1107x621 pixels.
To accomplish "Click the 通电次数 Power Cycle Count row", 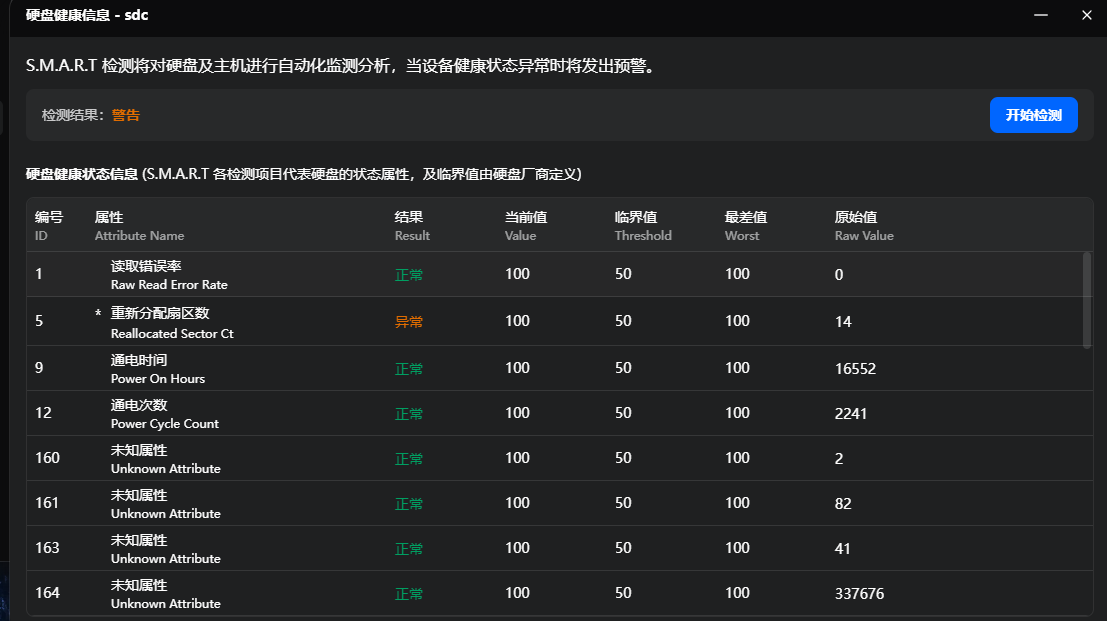I will click(560, 413).
